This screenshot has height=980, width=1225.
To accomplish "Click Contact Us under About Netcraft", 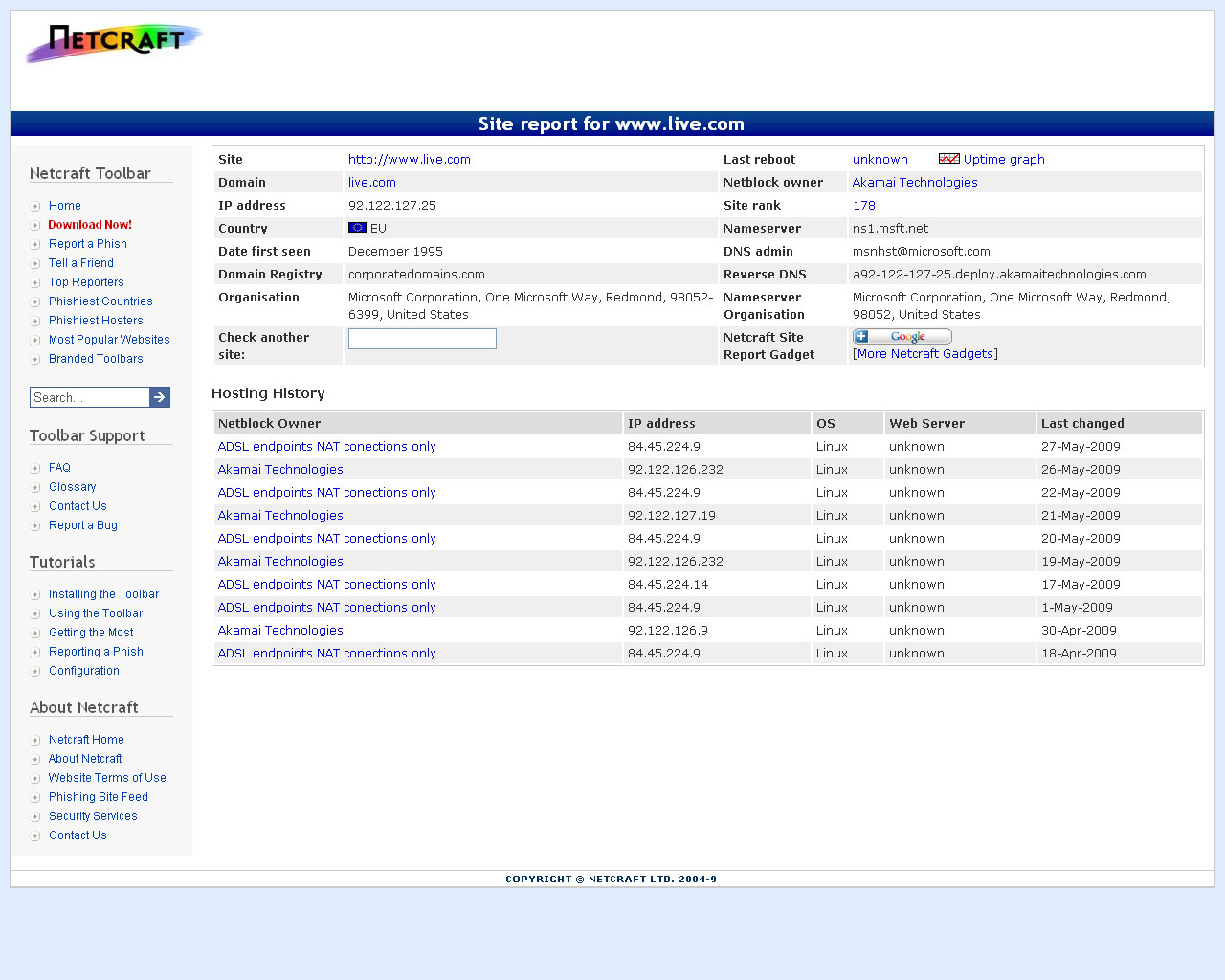I will 78,835.
